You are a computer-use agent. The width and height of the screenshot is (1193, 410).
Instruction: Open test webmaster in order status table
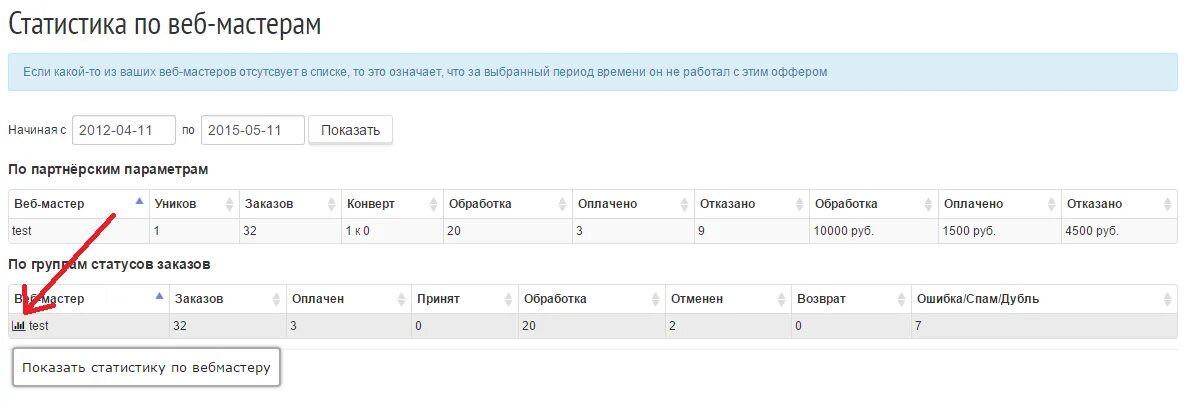coord(38,326)
